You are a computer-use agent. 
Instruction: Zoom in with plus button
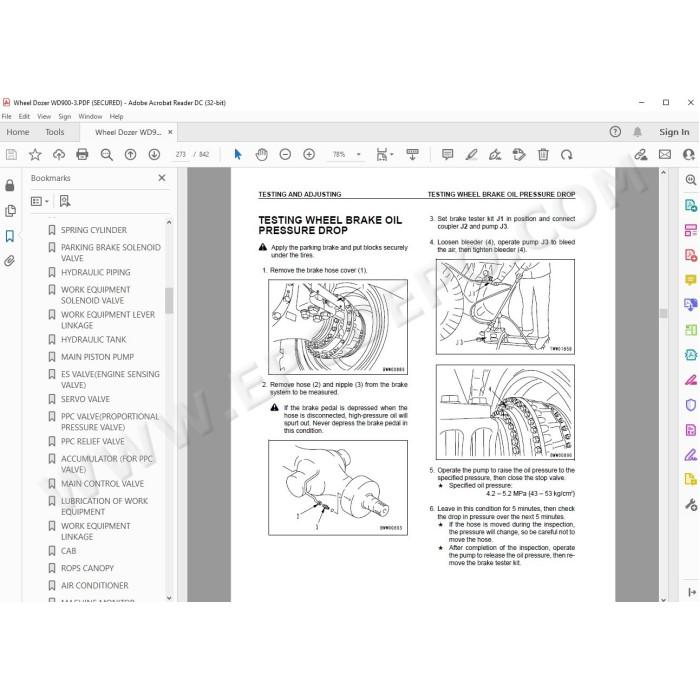click(x=309, y=154)
